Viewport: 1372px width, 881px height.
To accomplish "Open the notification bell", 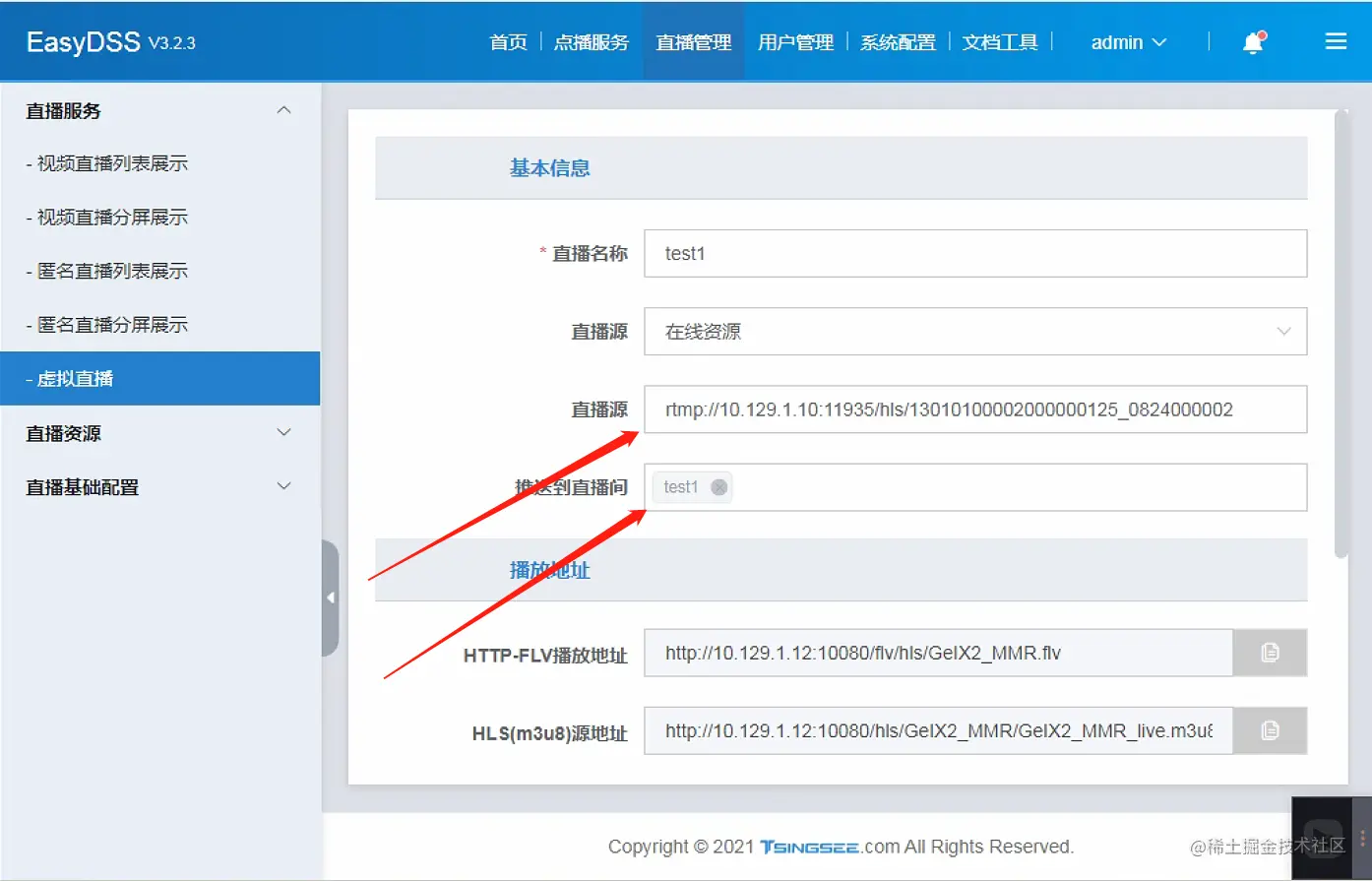I will 1253,42.
